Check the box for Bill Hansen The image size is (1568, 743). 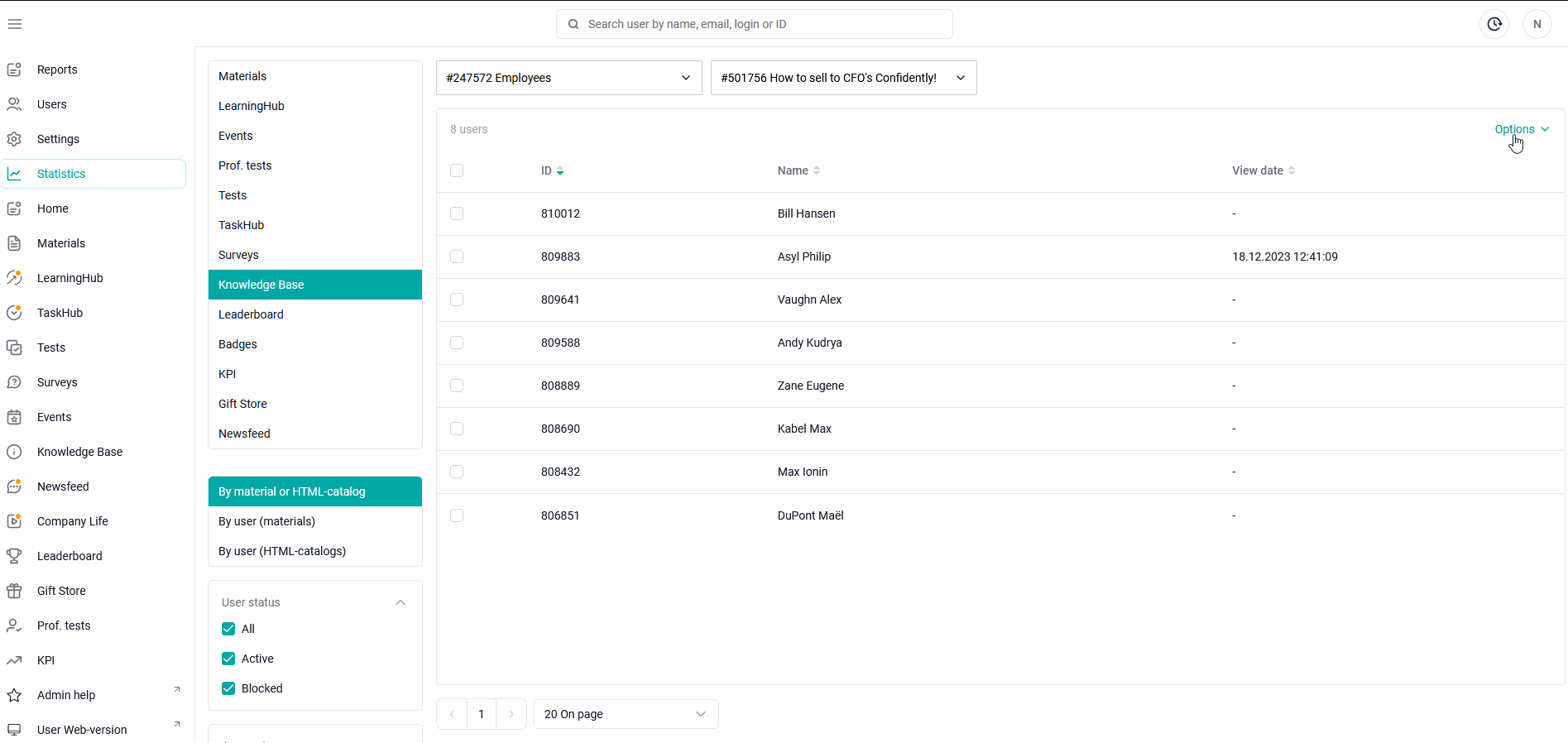(457, 213)
